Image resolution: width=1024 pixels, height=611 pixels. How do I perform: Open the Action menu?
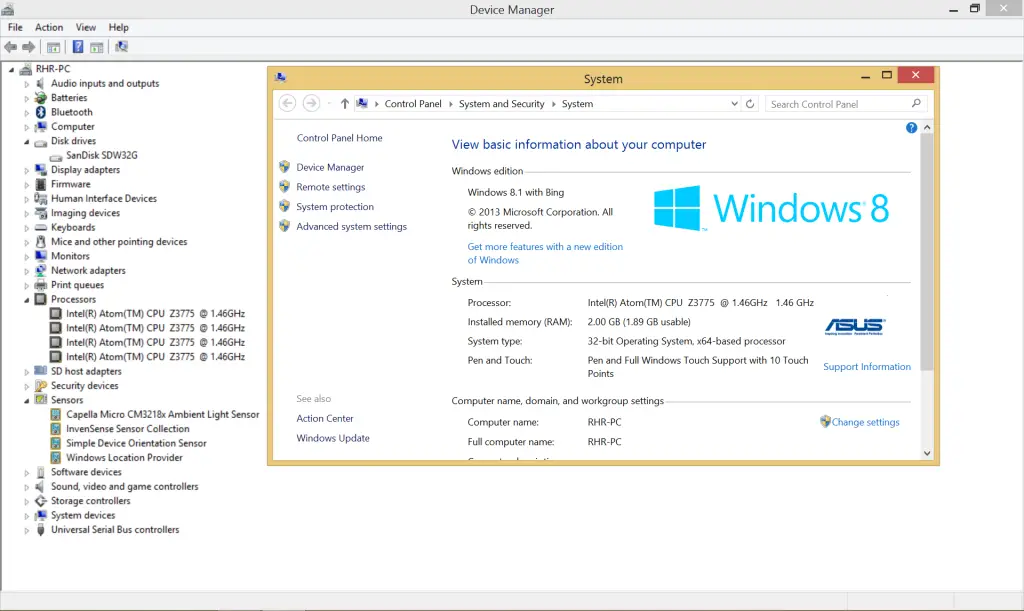49,27
